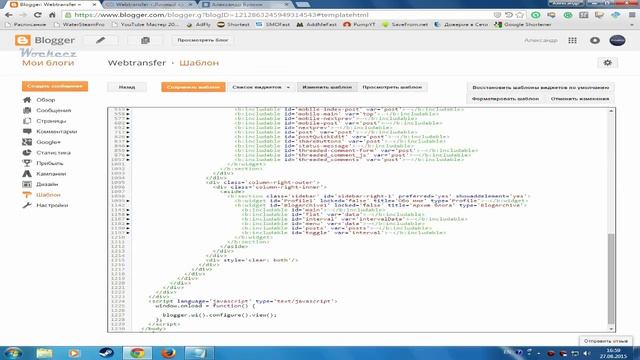
Task: Open the Chrome menu hamburger icon
Action: pos(632,15)
